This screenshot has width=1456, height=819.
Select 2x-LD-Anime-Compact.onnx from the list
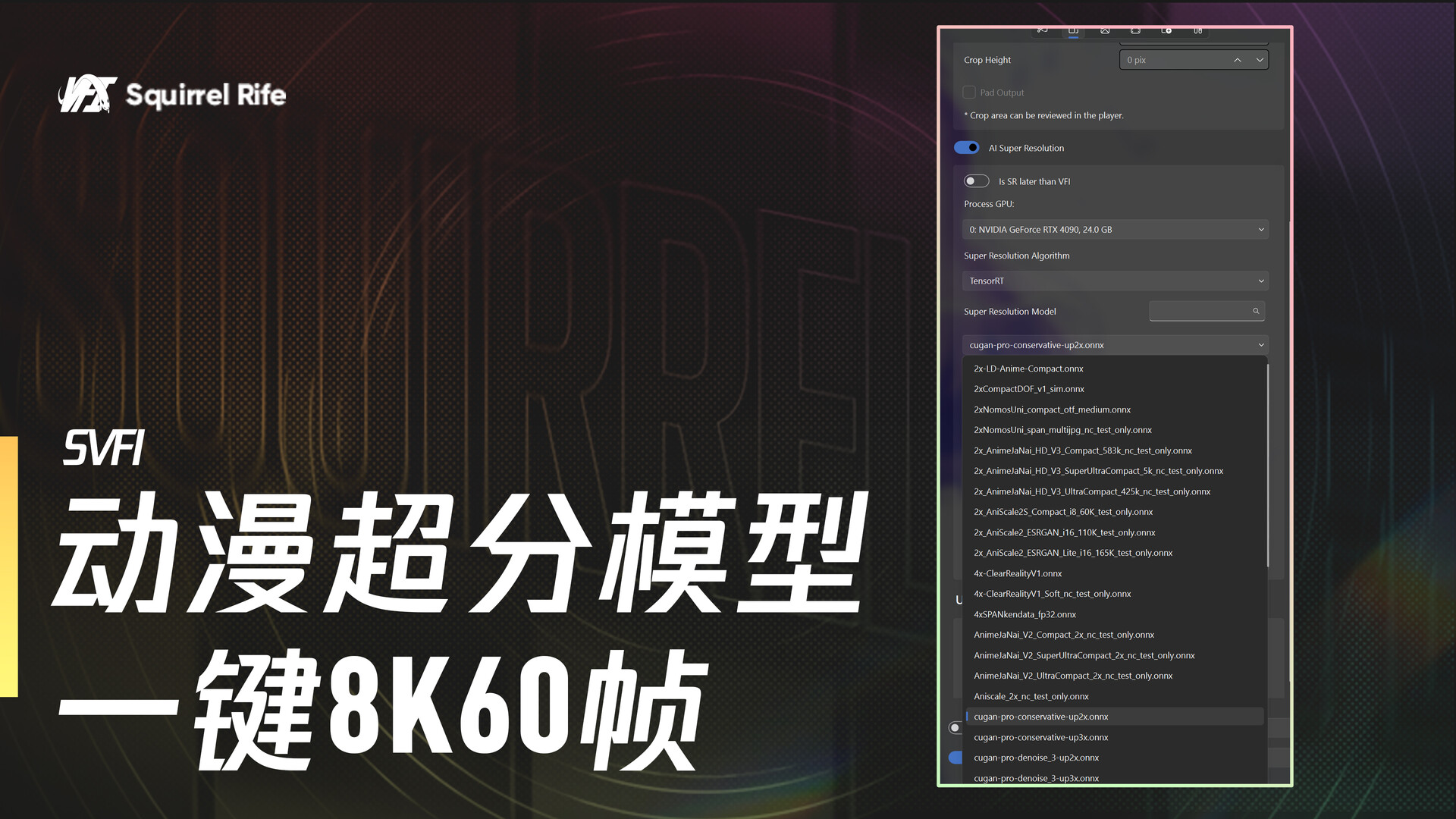click(x=1028, y=369)
